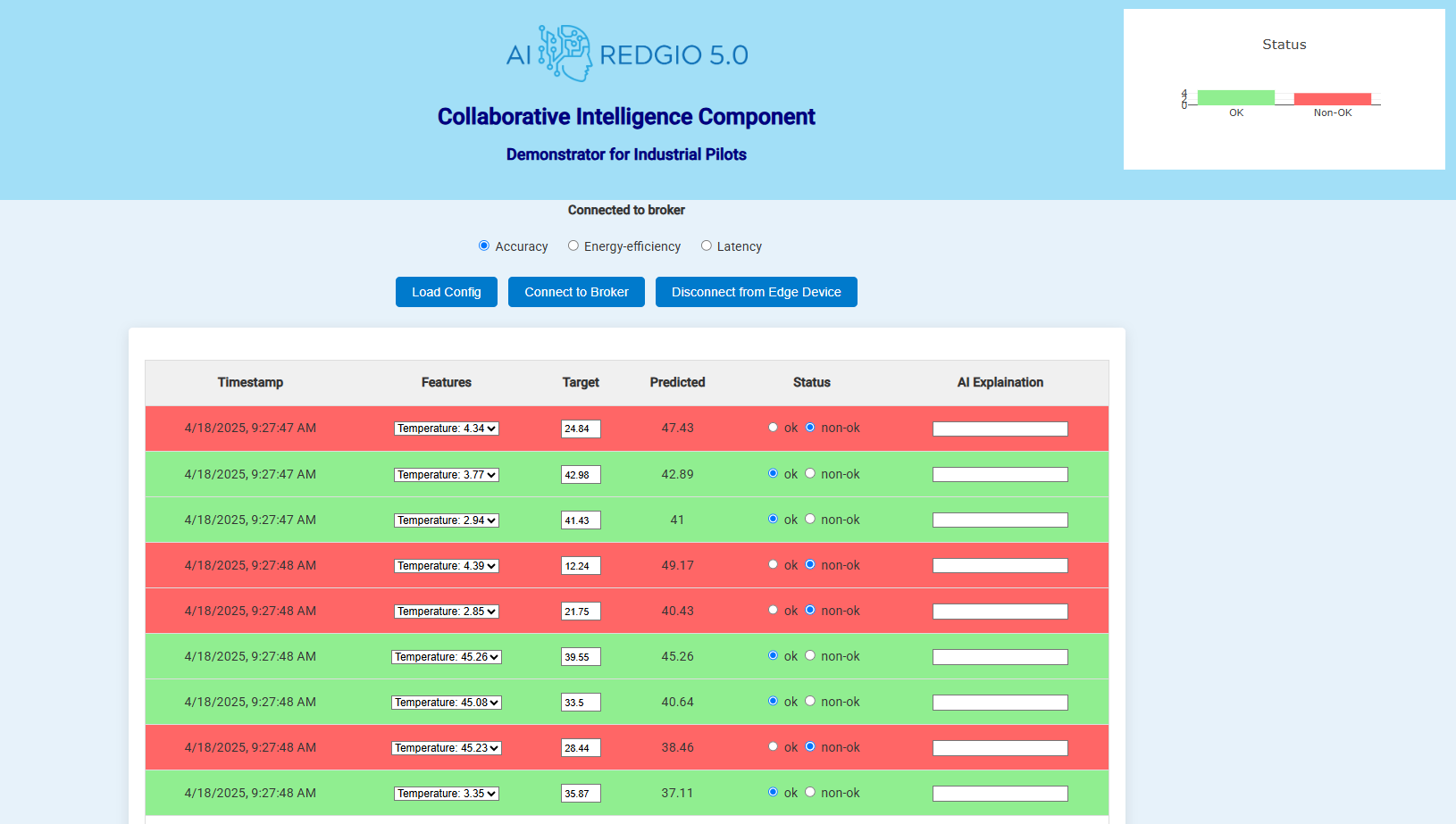Click the green OK bar in the Status chart

click(1236, 96)
